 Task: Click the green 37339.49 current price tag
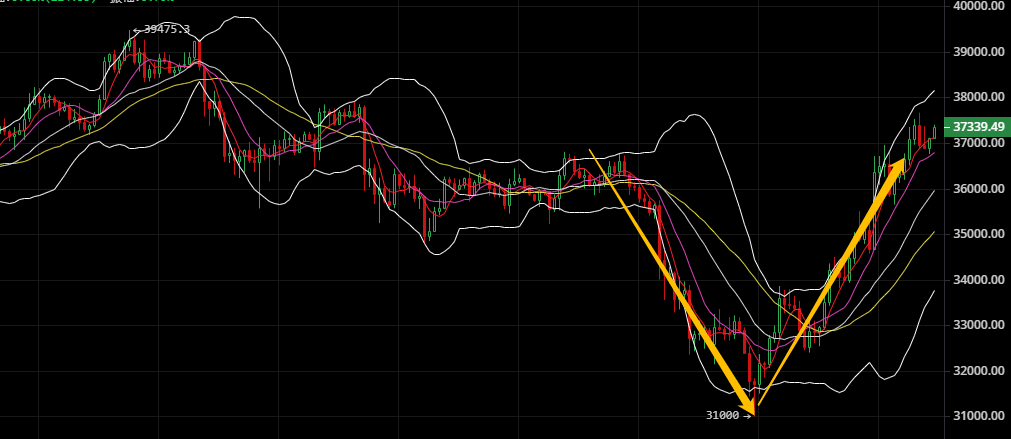977,127
